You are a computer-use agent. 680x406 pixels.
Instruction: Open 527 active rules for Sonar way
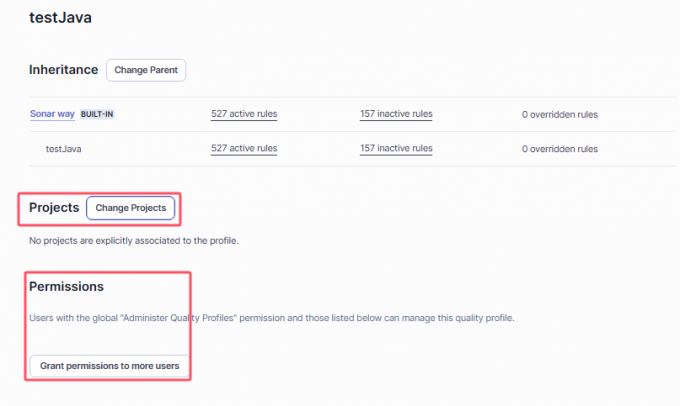[244, 114]
